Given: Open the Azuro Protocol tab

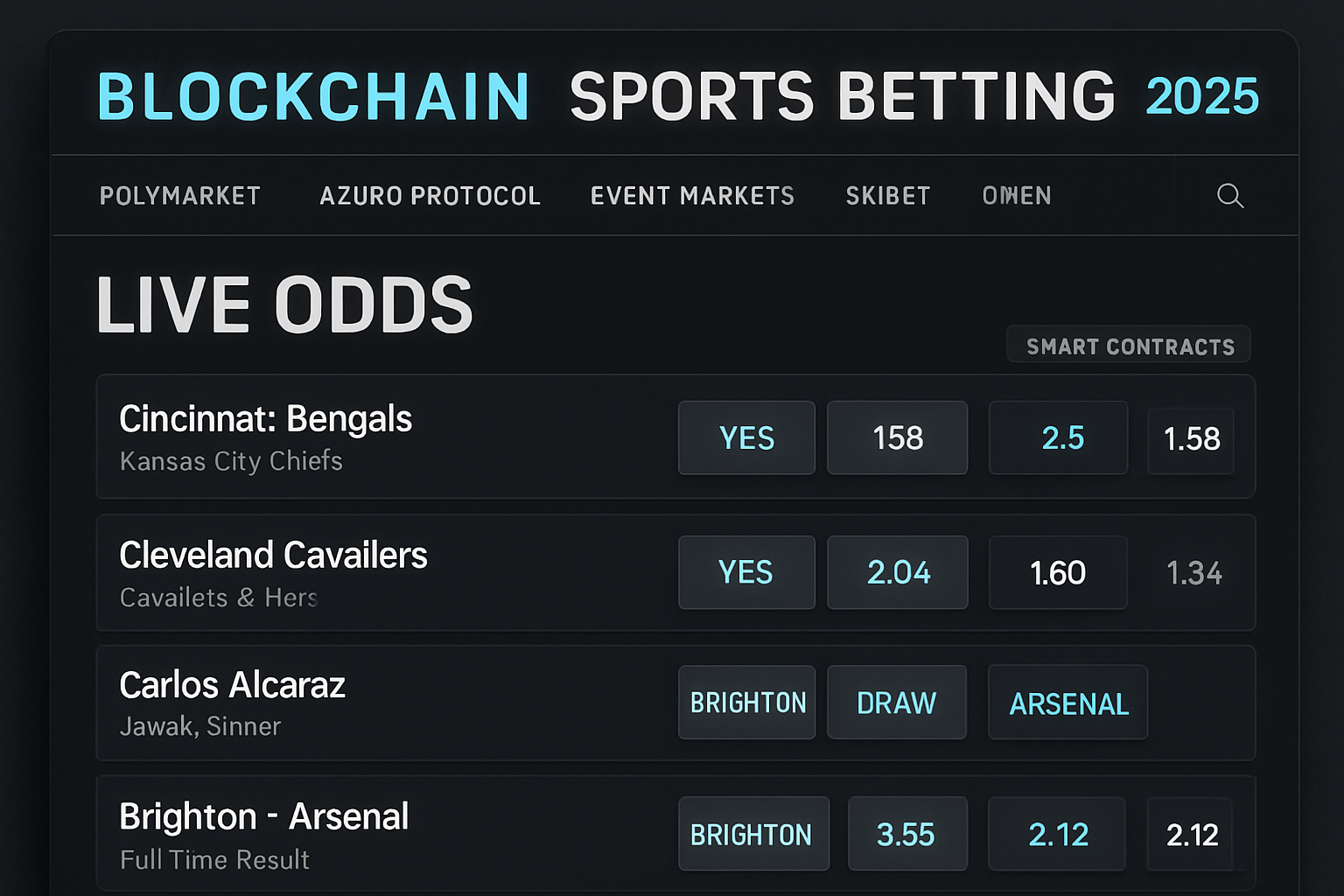Looking at the screenshot, I should [x=430, y=196].
